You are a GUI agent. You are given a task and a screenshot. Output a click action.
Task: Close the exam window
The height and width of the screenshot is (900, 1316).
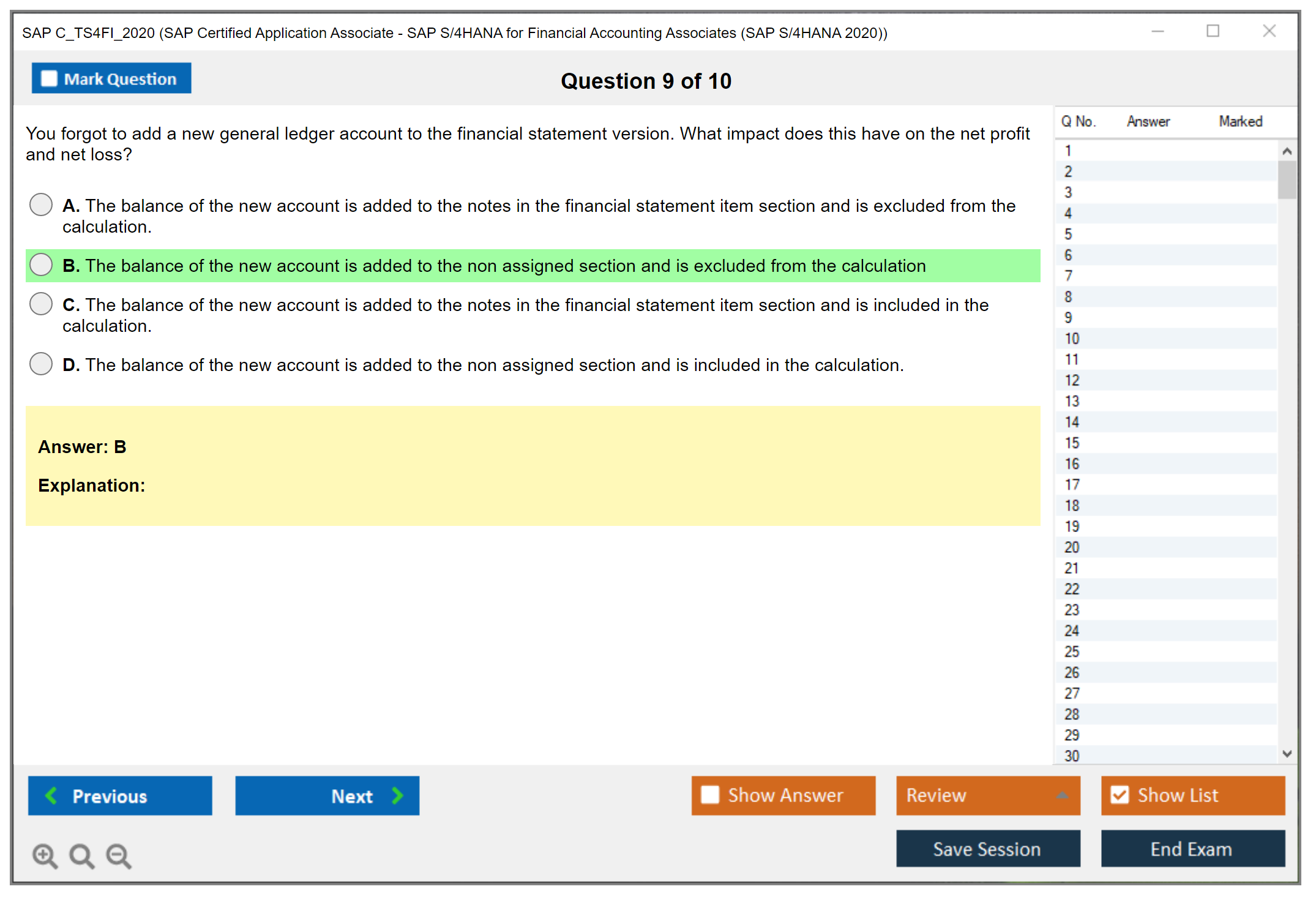[1269, 31]
